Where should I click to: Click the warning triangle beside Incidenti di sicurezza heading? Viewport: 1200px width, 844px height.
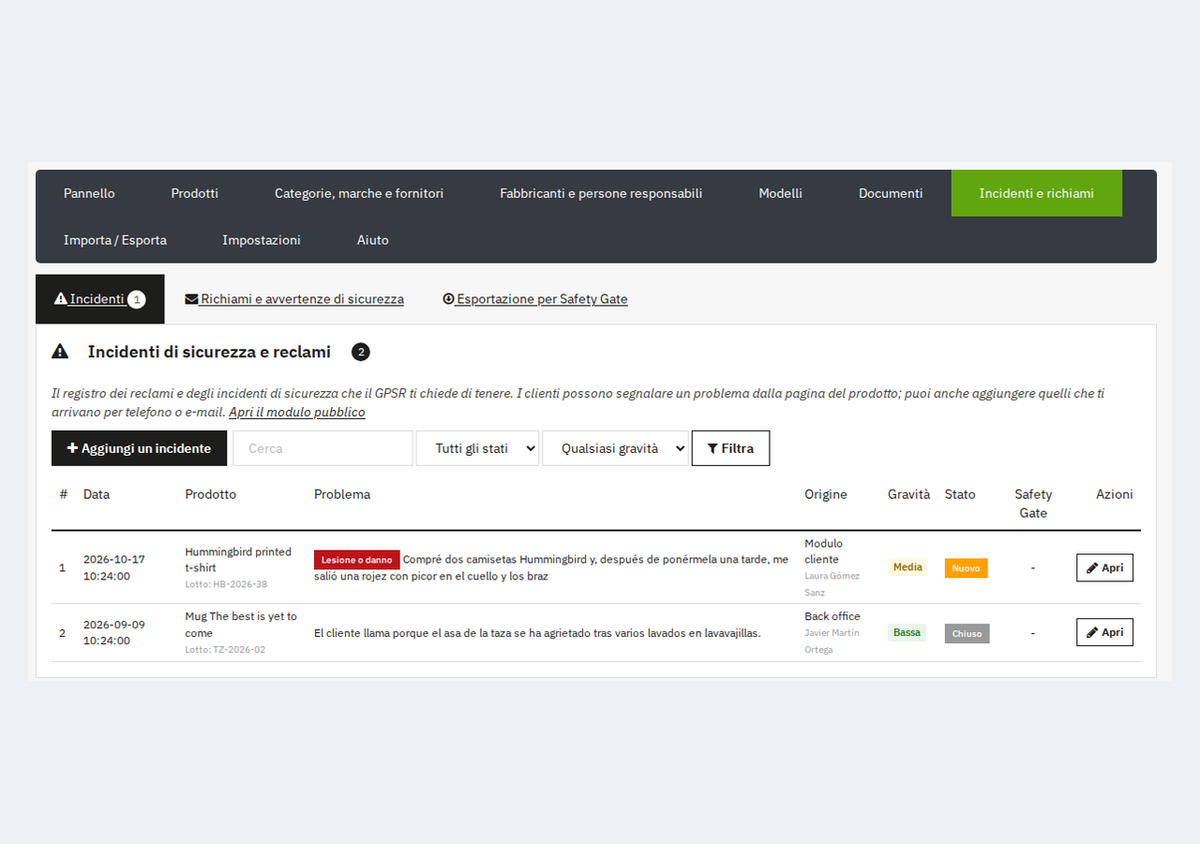(60, 352)
